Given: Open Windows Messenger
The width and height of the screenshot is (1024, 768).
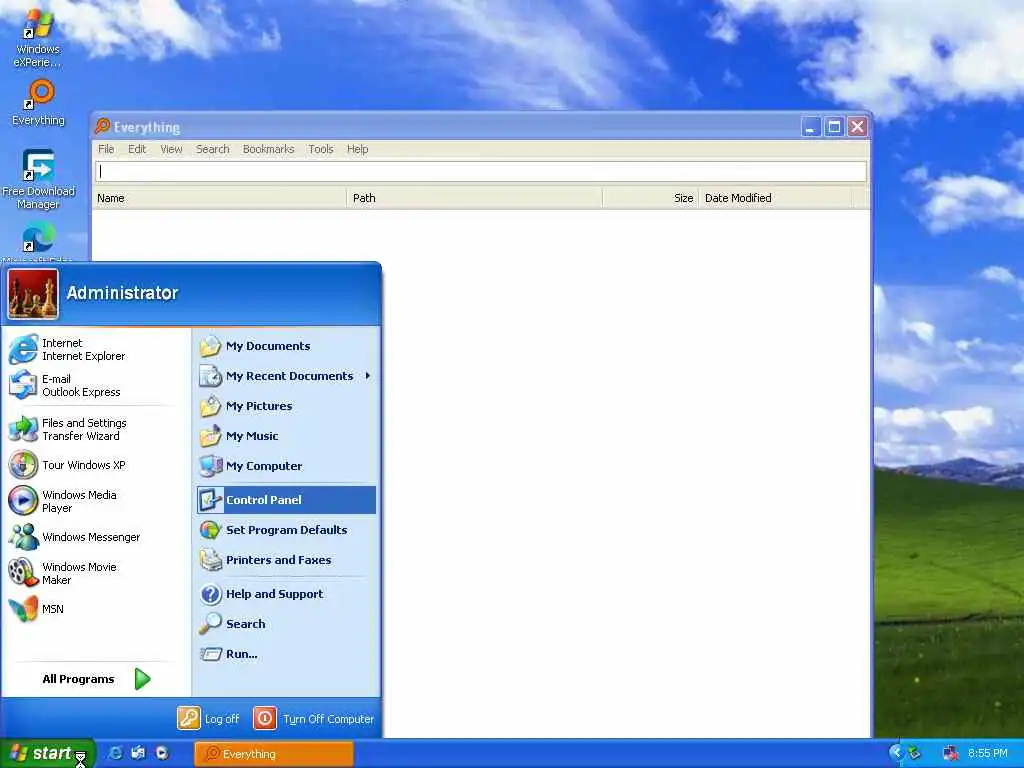Looking at the screenshot, I should click(96, 537).
